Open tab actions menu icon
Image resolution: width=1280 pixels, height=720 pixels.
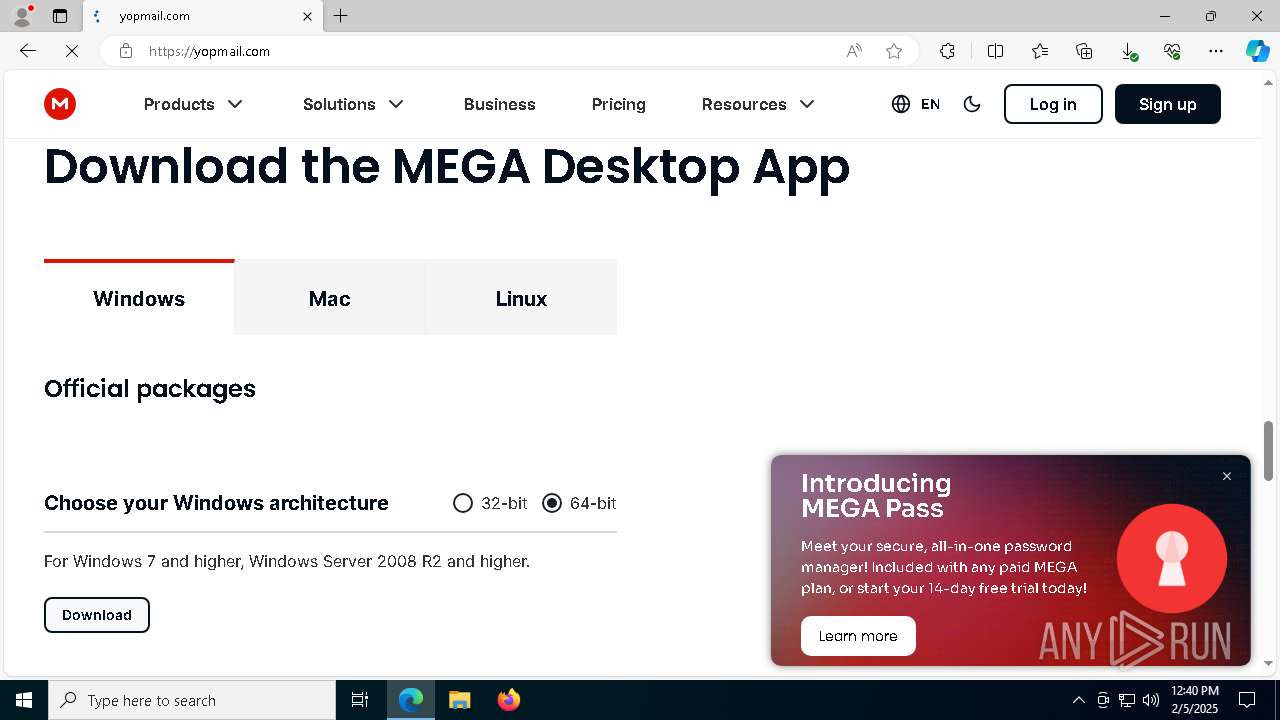[60, 16]
